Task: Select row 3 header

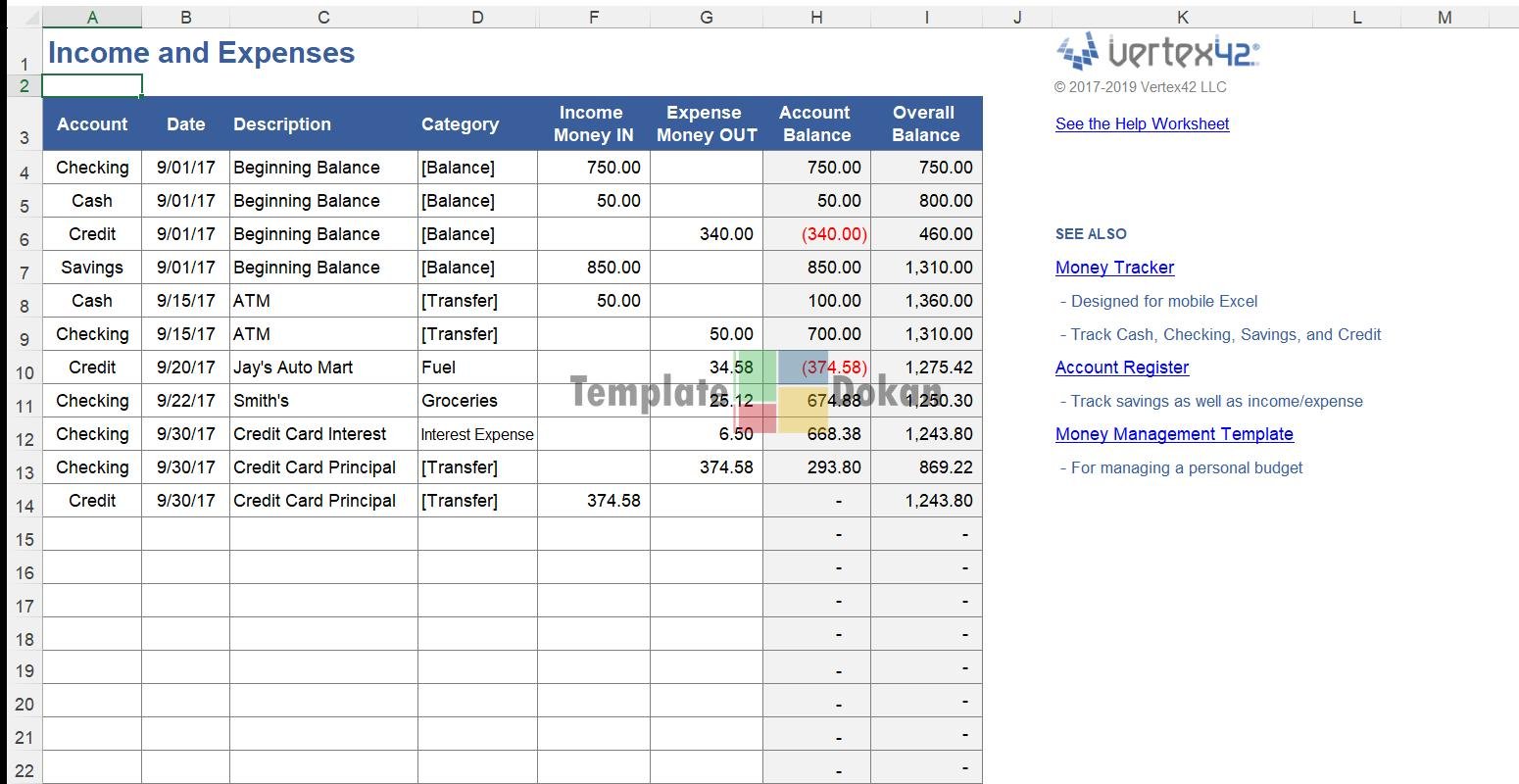Action: [24, 138]
